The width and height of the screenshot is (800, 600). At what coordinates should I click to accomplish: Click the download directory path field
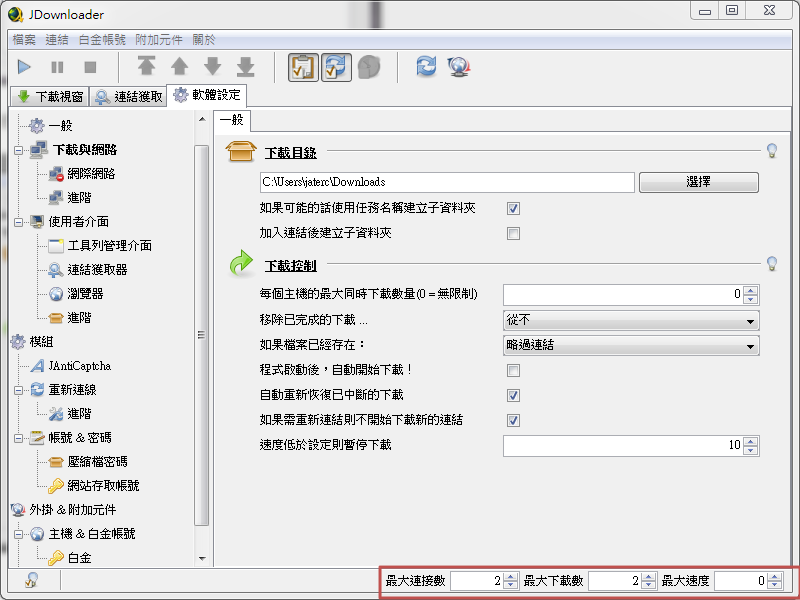click(x=447, y=182)
